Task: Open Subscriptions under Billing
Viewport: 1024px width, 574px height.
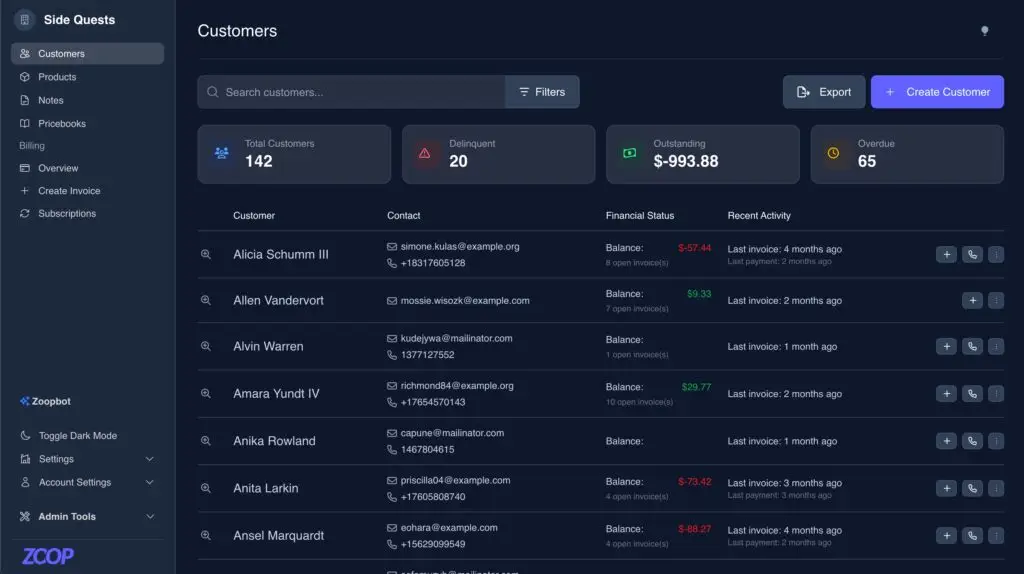Action: 67,214
